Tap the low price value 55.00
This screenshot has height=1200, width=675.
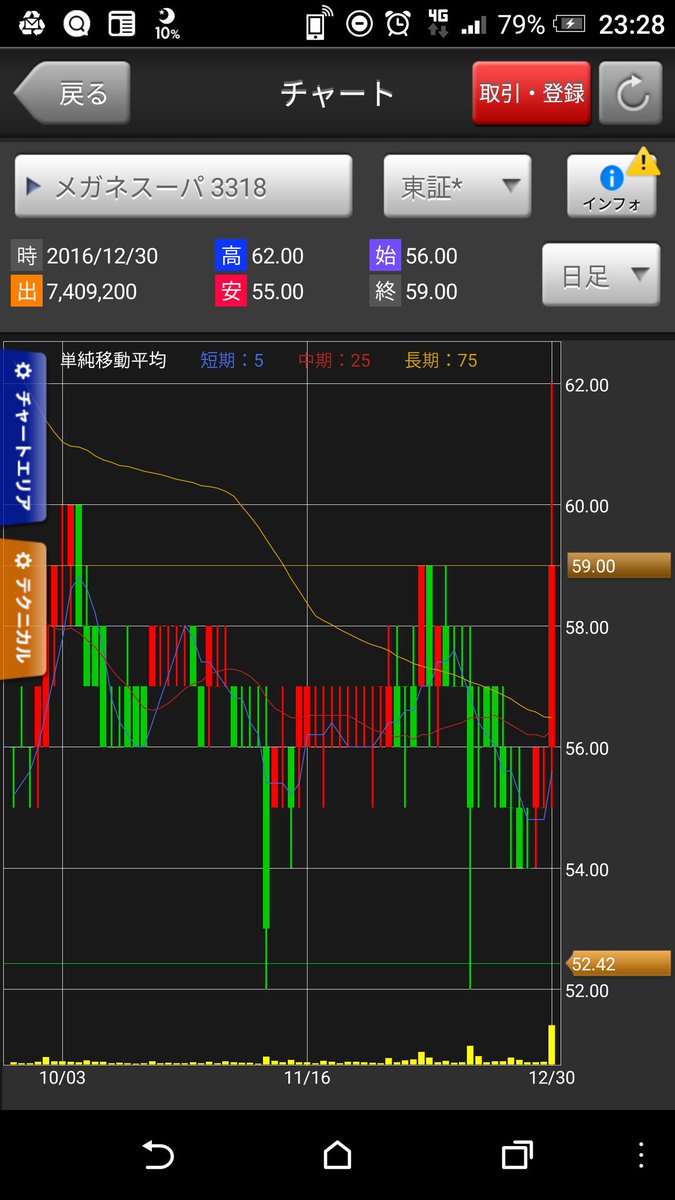pos(277,292)
